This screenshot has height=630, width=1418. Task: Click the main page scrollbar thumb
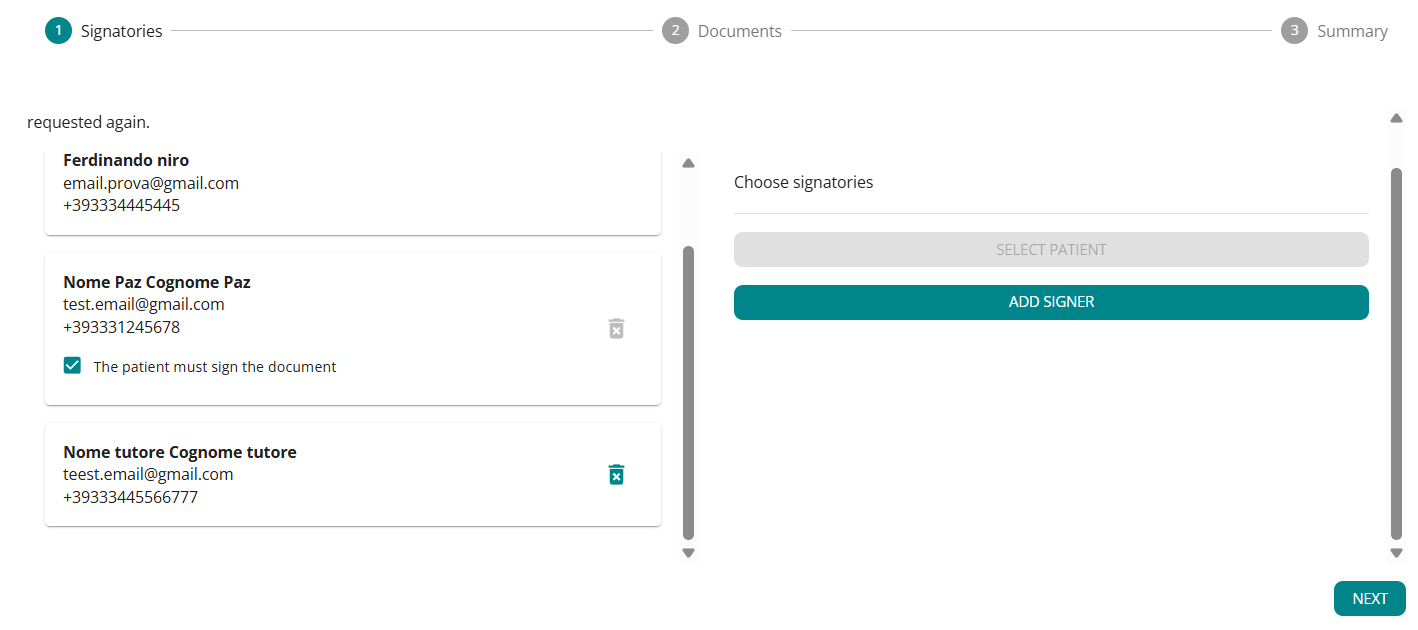(x=1397, y=354)
